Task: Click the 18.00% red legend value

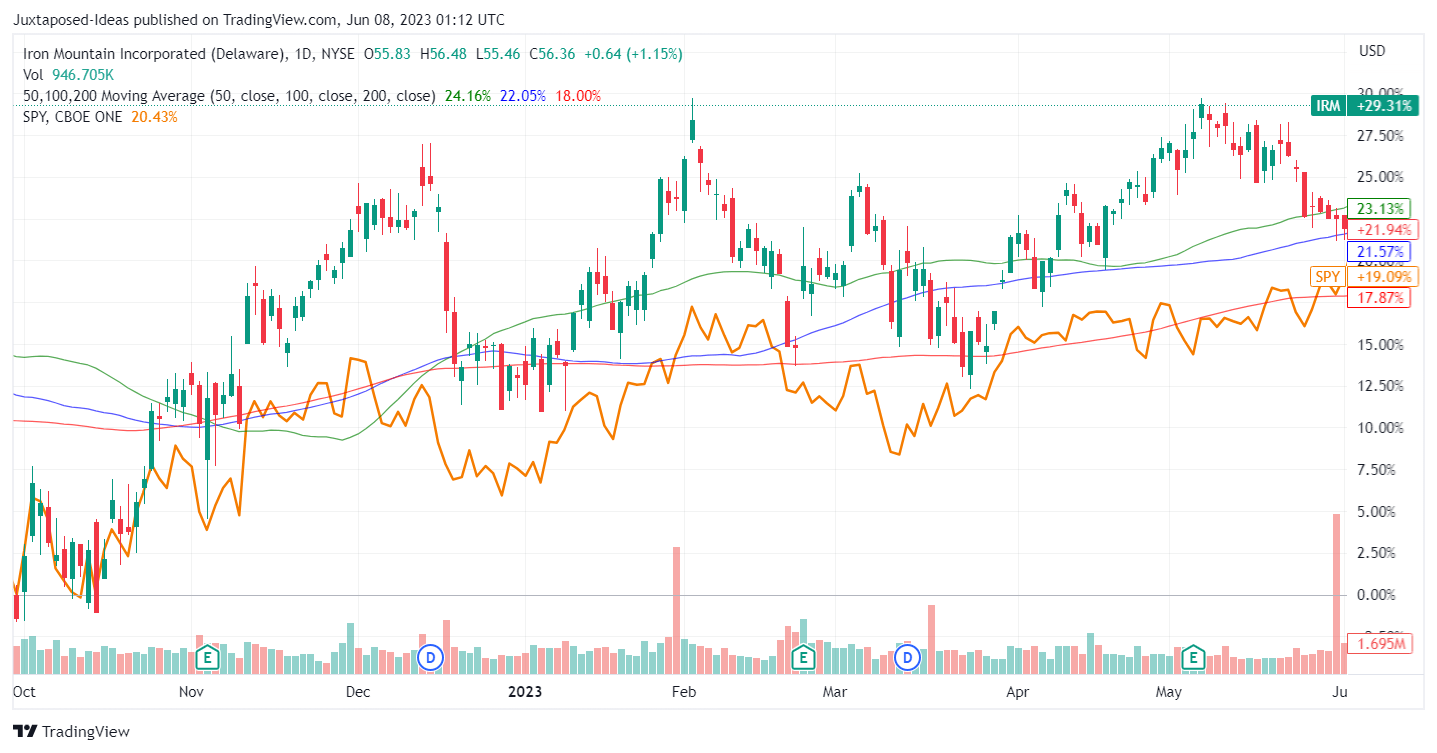Action: tap(578, 96)
